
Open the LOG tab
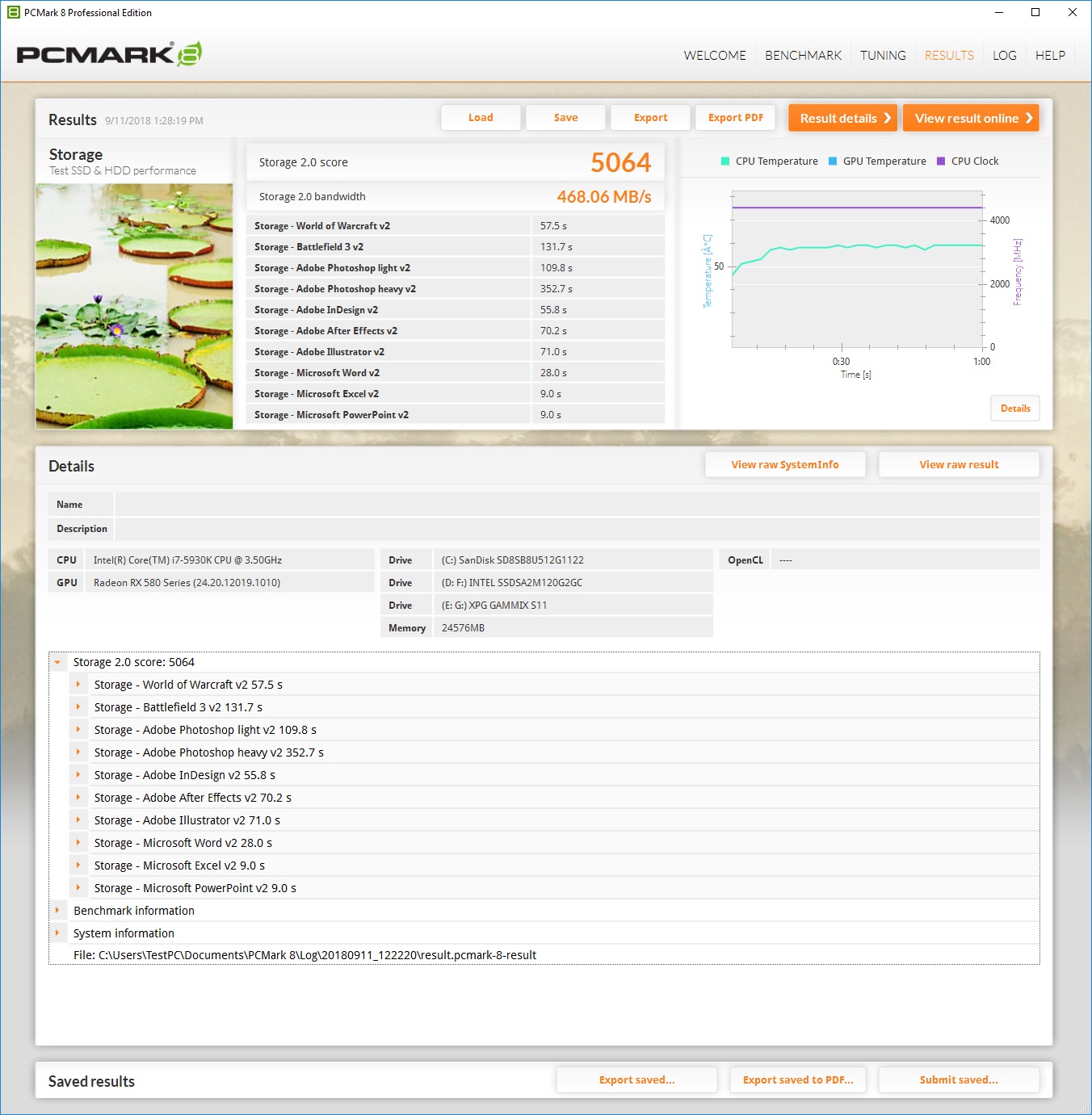(x=1005, y=55)
